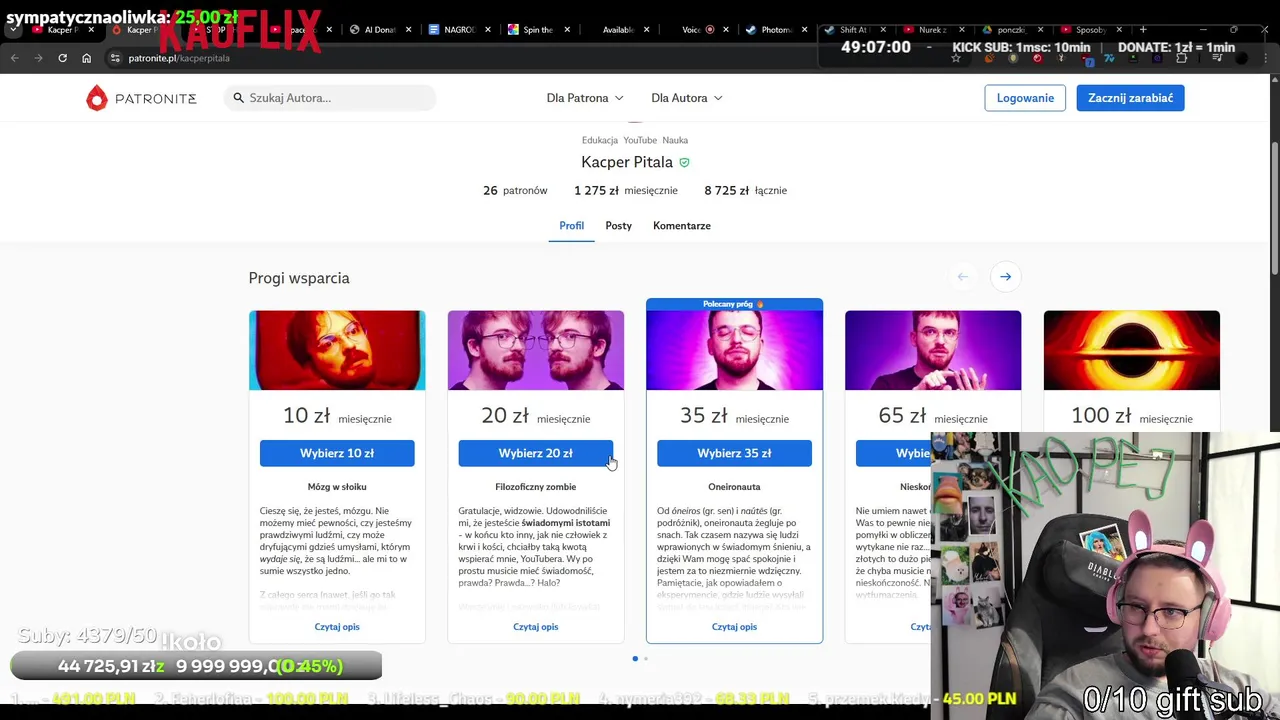This screenshot has height=720, width=1280.
Task: Click the Patronite logo
Action: [141, 98]
